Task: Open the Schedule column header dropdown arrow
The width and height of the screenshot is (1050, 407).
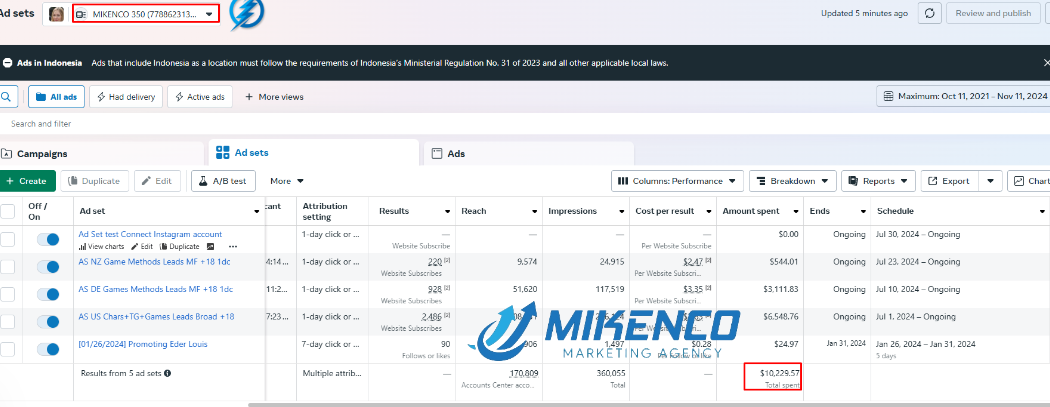Action: pos(1041,212)
